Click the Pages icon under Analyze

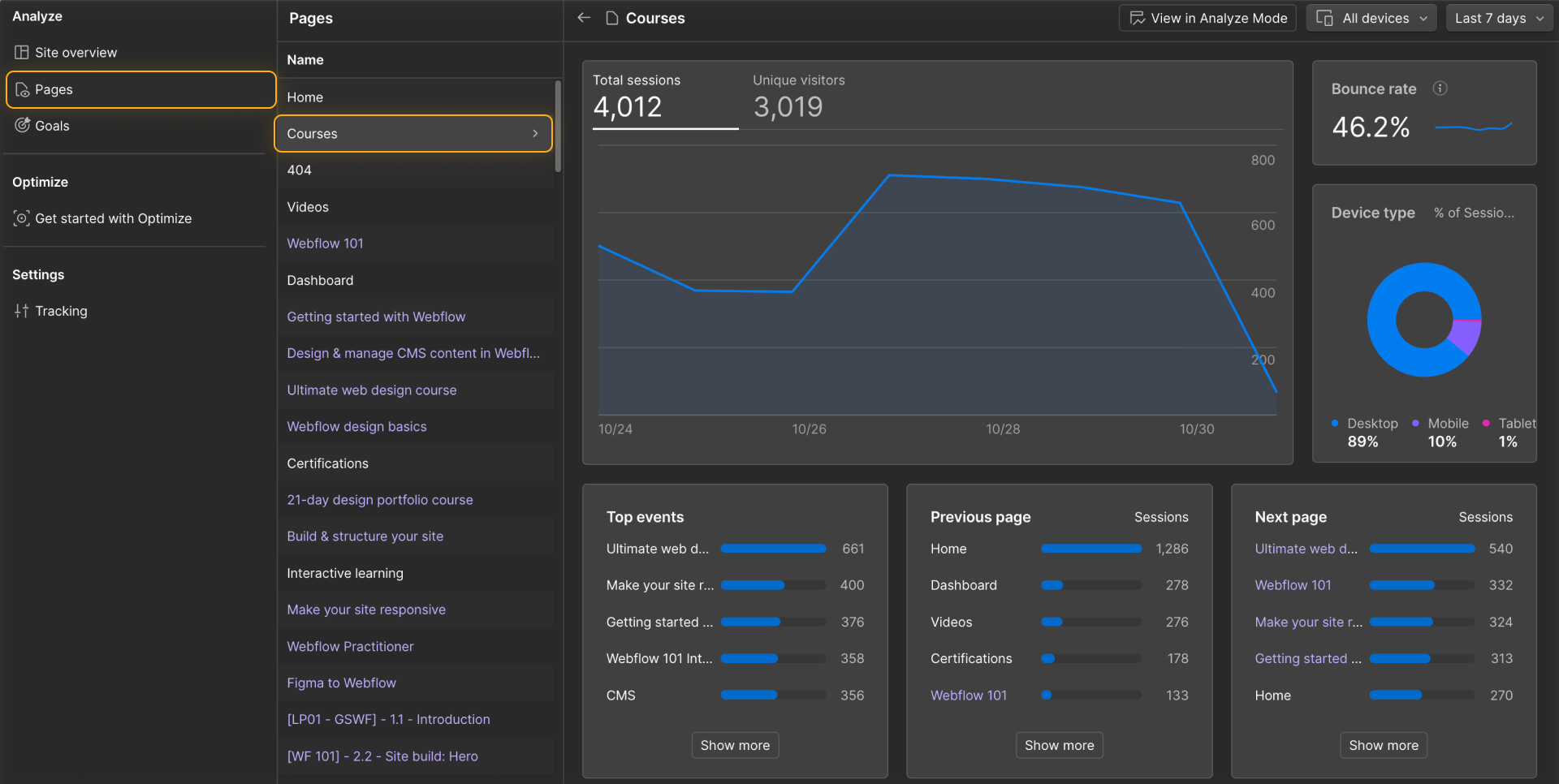tap(22, 89)
